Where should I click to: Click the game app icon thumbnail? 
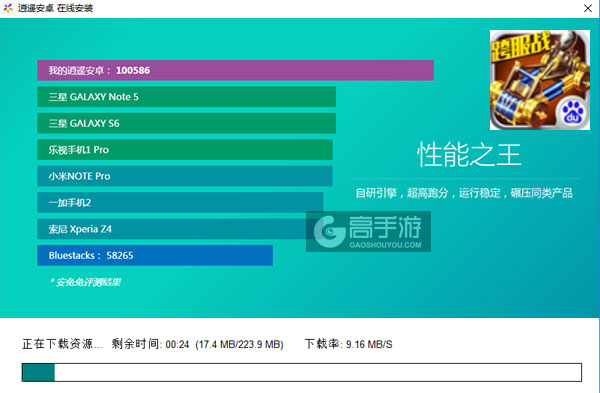540,80
